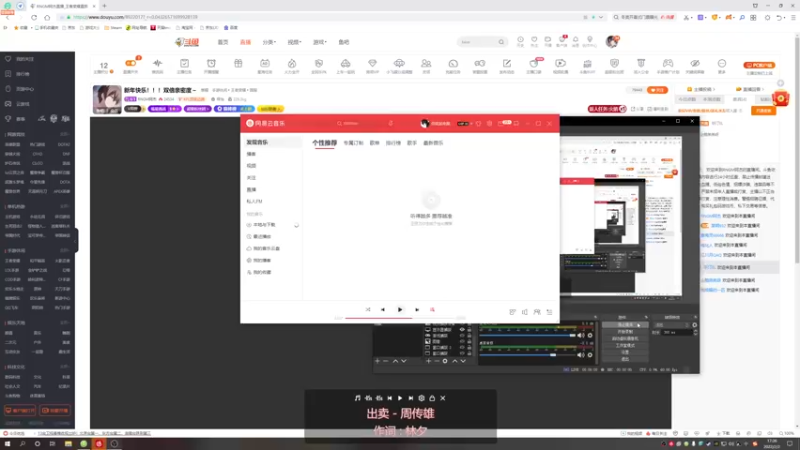Open settings gear on desktop lyrics bar
800x450 pixels.
(x=421, y=398)
